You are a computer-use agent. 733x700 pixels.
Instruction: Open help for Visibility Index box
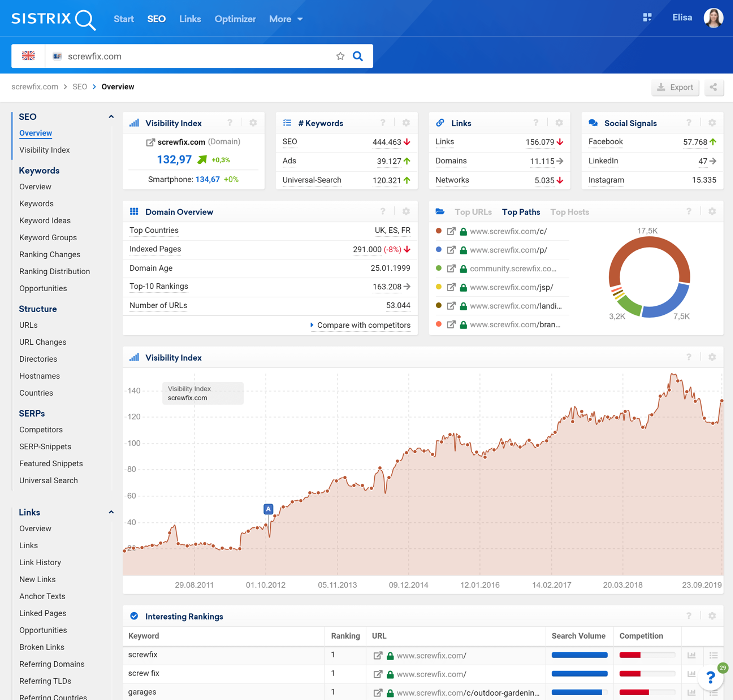[230, 123]
